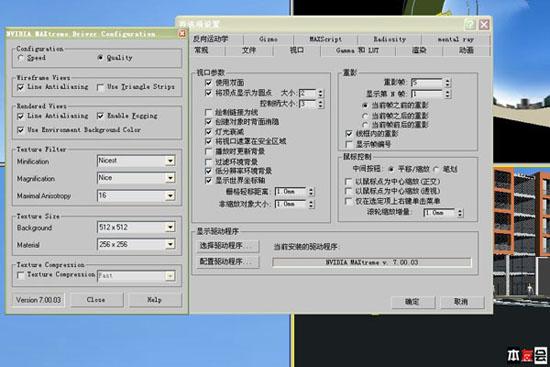Adjust the 大小 vertex size spinner arrows
Image resolution: width=550 pixels, height=367 pixels.
(320, 93)
